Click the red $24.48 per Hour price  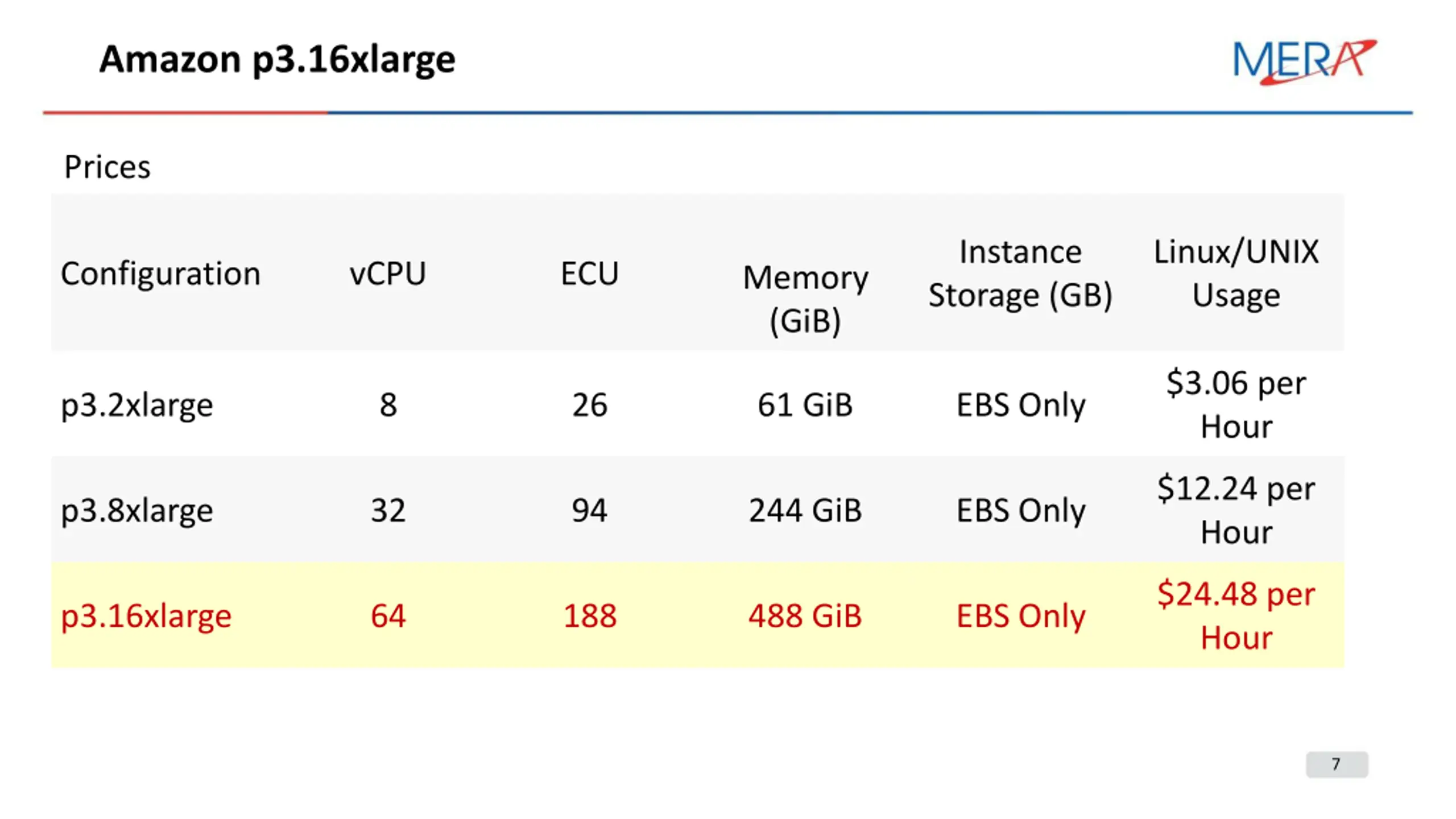coord(1236,615)
